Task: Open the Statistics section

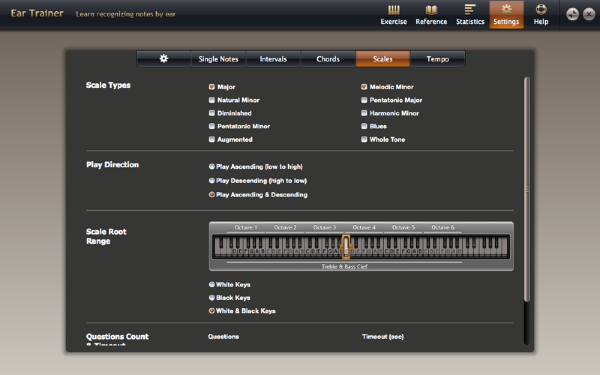Action: (x=470, y=15)
